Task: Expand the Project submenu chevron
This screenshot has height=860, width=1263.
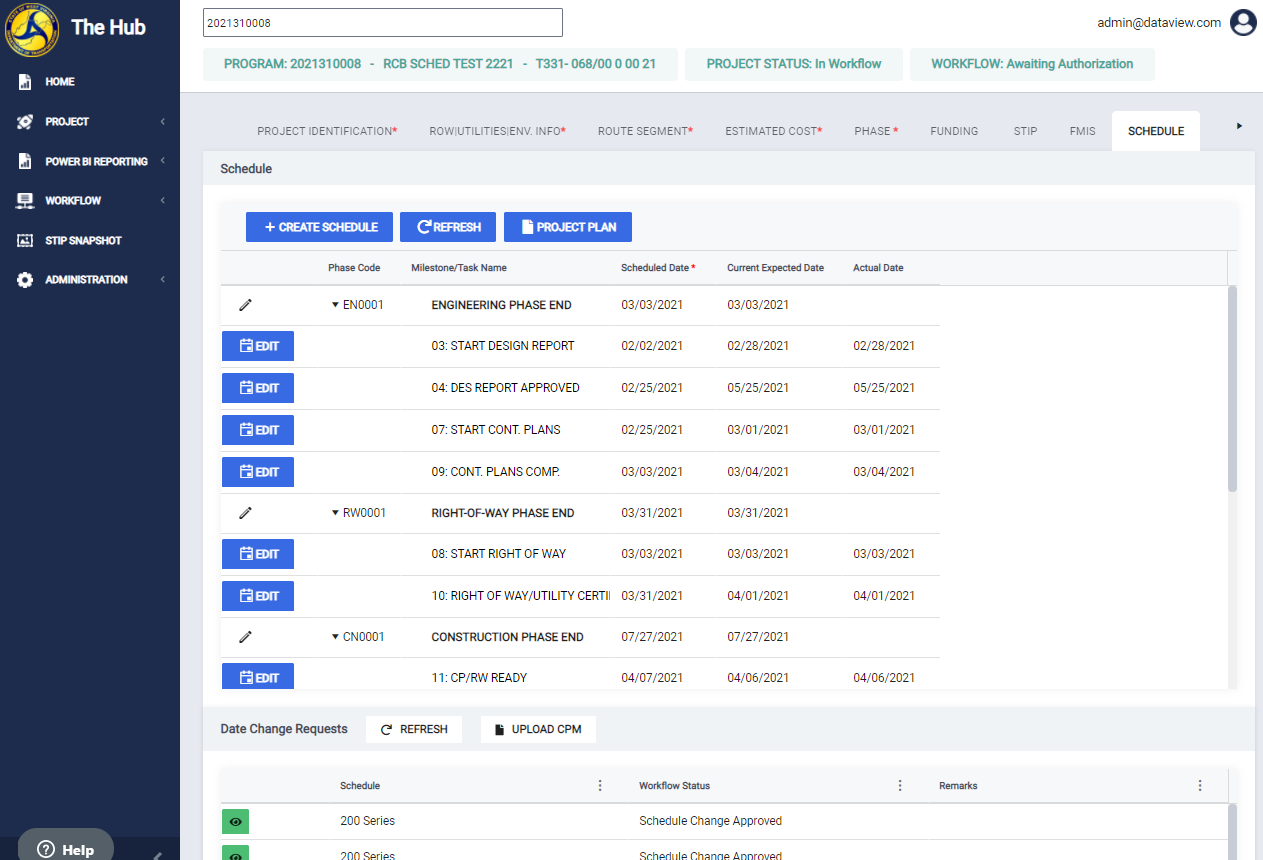Action: 162,122
